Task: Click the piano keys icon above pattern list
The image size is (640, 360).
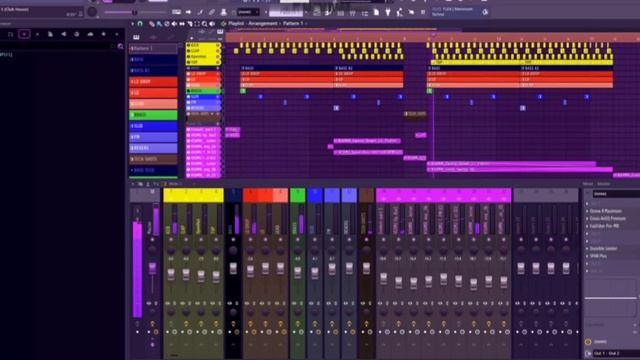Action: 136,38
